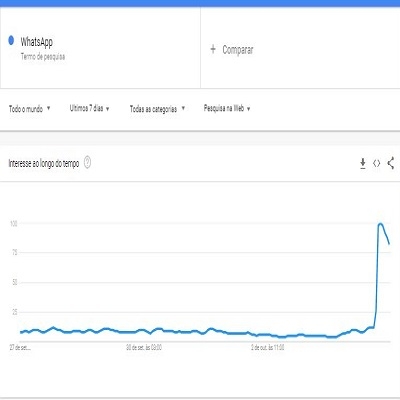Open the Últimos 7 dias time range dropdown
This screenshot has width=400, height=400.
(x=90, y=108)
